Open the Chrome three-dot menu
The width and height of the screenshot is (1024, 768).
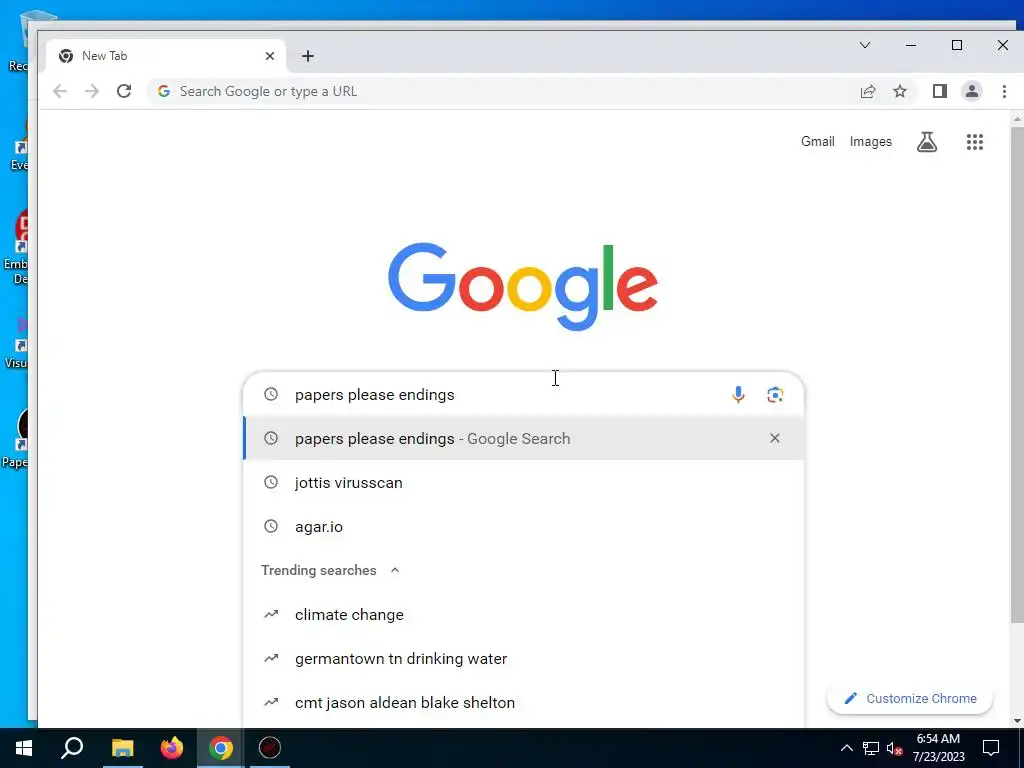(1004, 91)
